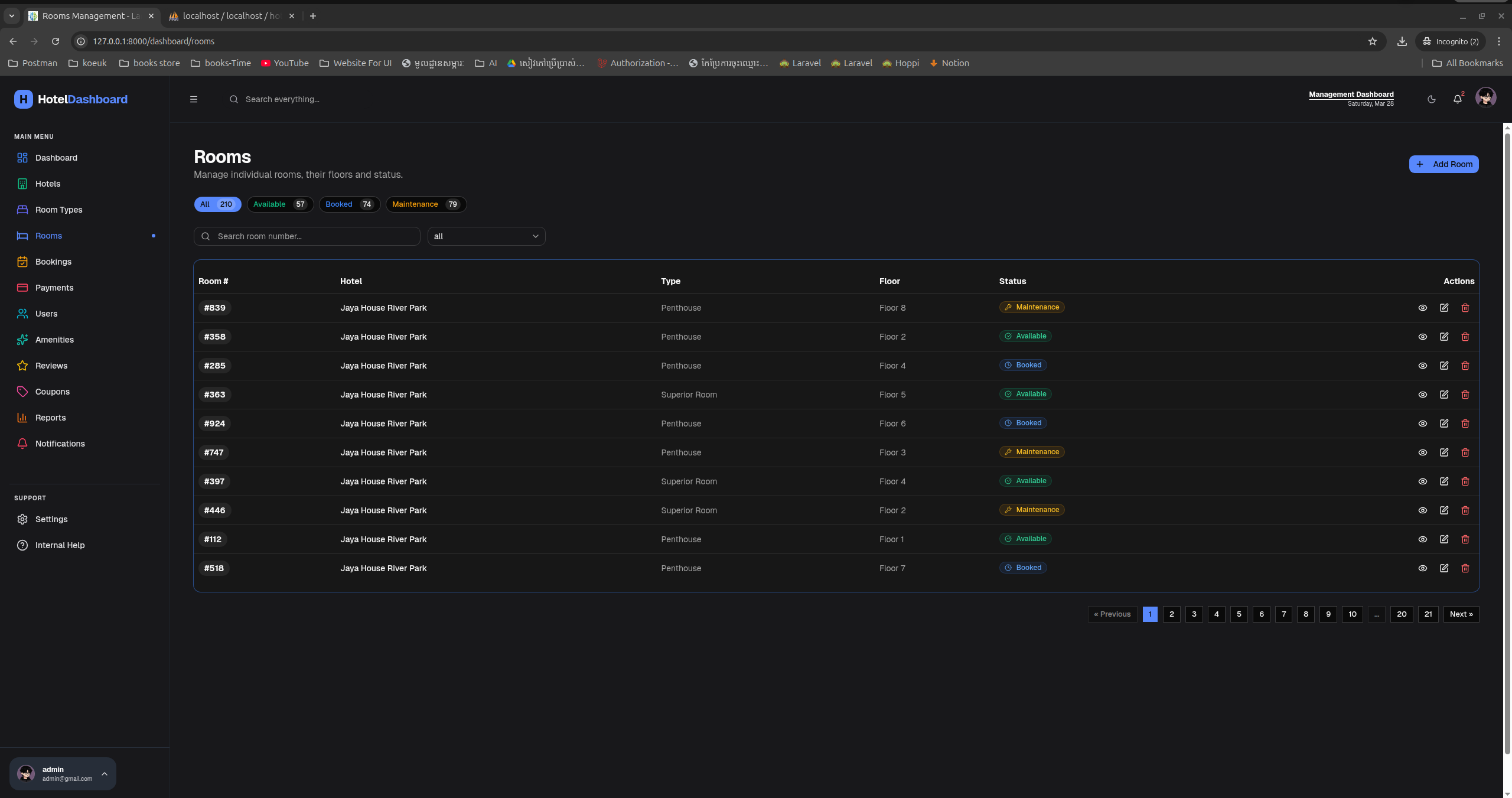Image resolution: width=1512 pixels, height=798 pixels.
Task: Delete room #747
Action: 1465,452
